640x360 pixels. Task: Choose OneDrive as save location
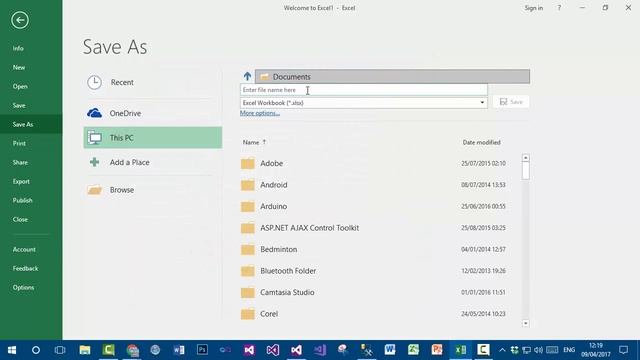pyautogui.click(x=153, y=113)
